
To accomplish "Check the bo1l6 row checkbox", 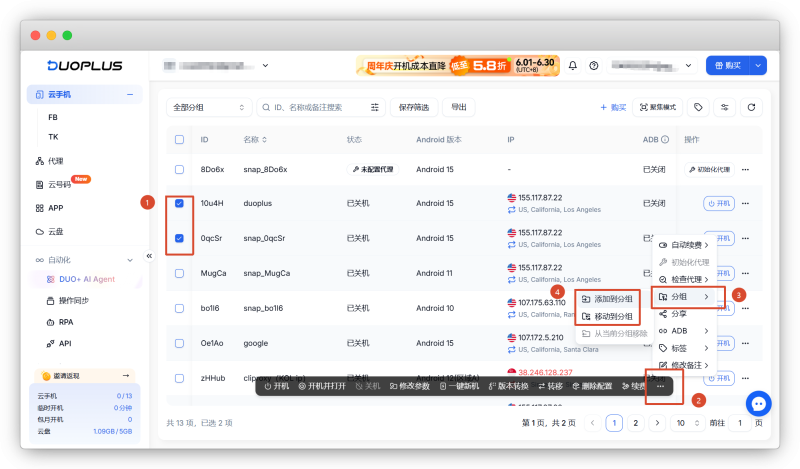I will [x=179, y=308].
